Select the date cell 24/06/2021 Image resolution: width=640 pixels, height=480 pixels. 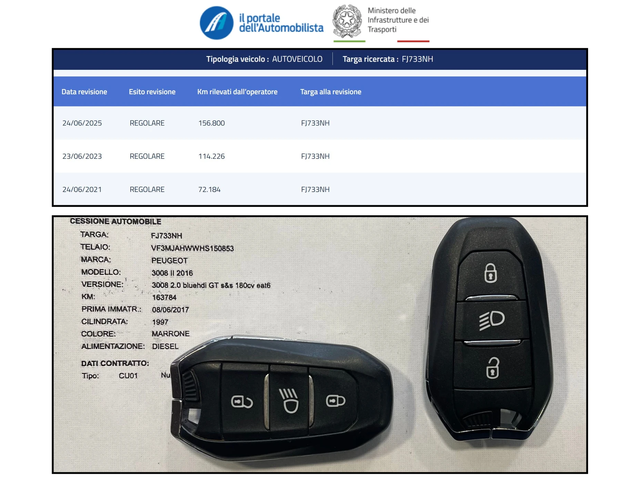[x=82, y=189]
